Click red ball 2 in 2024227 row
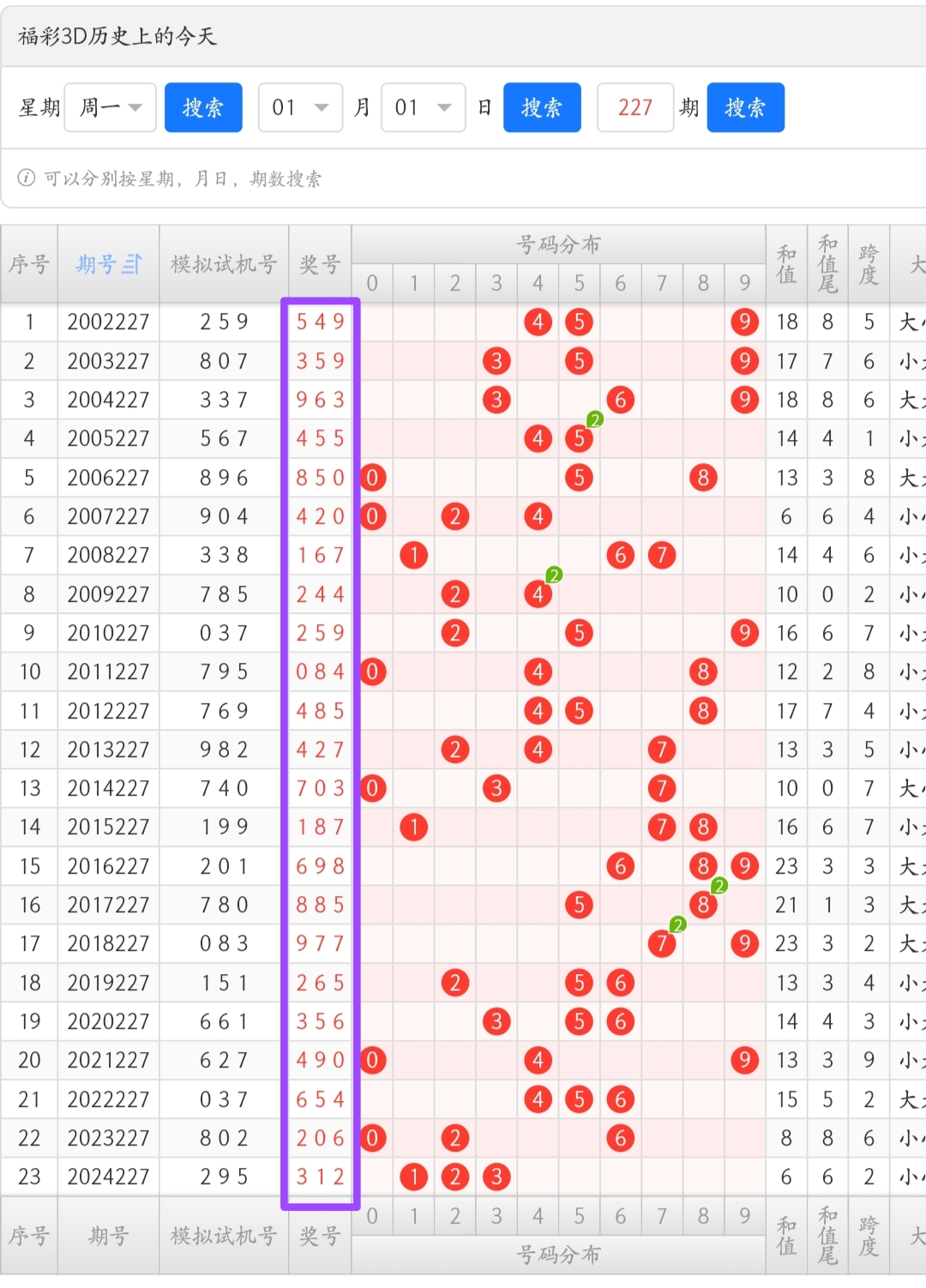 click(455, 1177)
